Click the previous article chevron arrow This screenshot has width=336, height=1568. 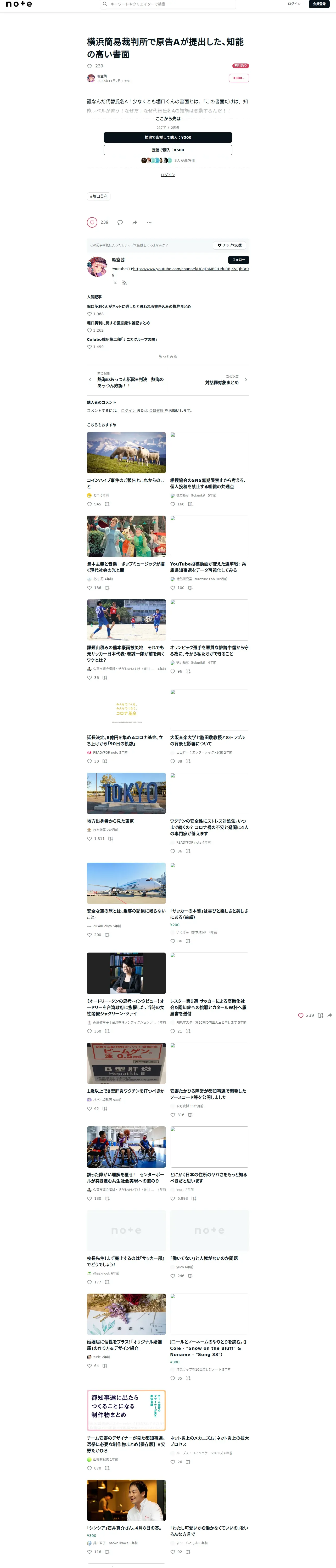tap(90, 380)
